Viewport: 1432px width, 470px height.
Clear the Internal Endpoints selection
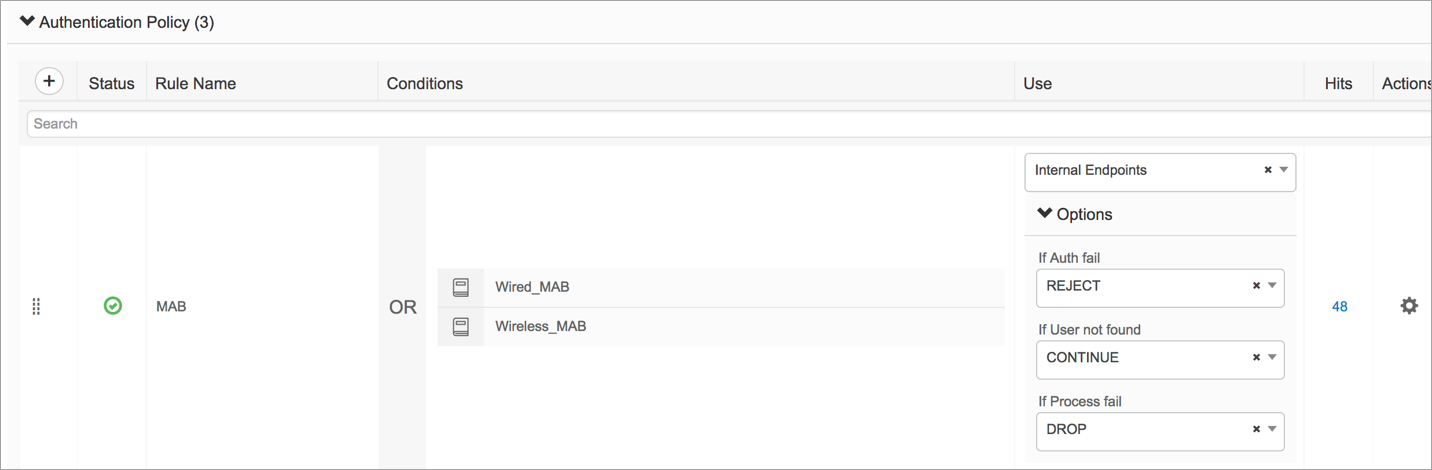[x=1268, y=170]
